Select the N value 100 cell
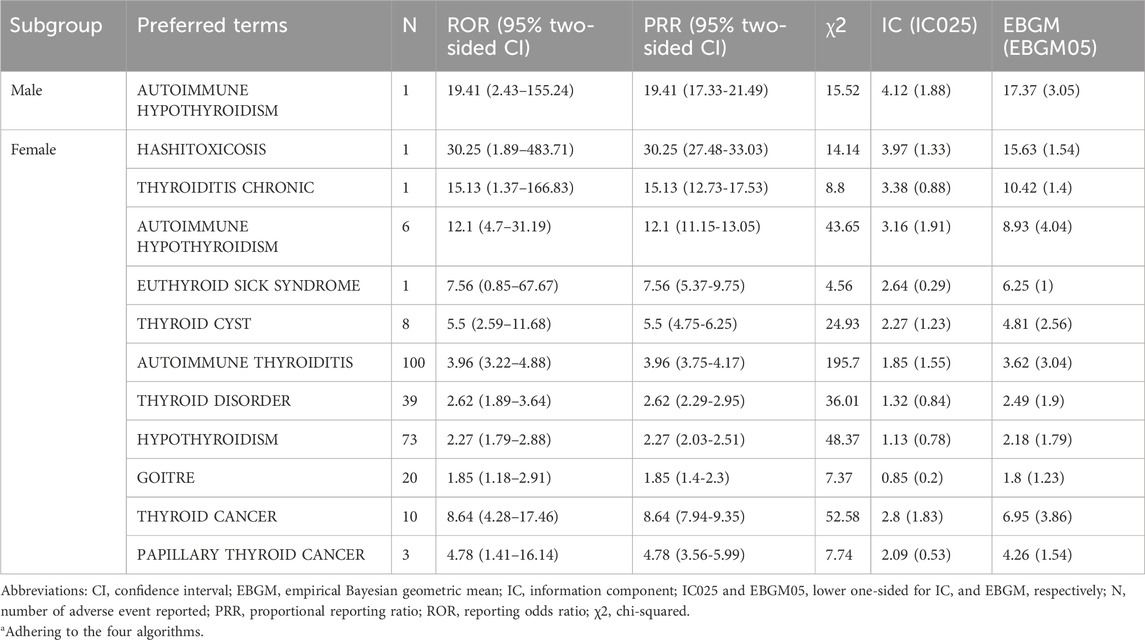This screenshot has height=640, width=1145. tap(413, 362)
